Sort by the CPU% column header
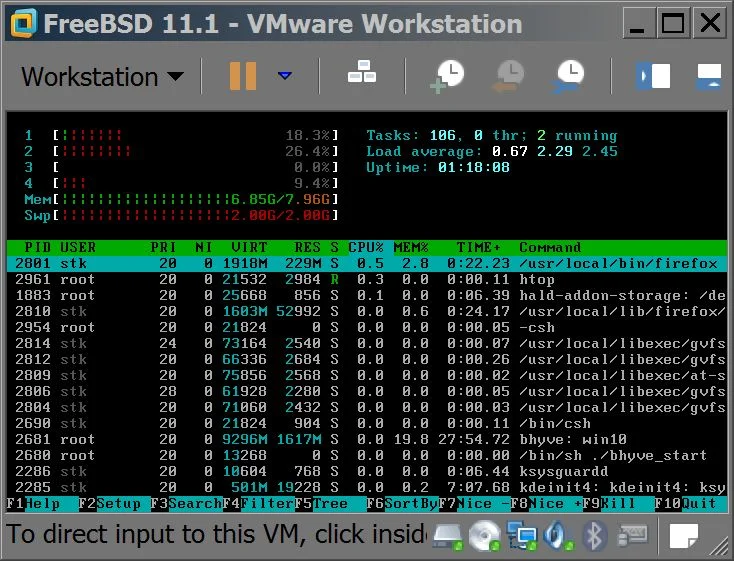Viewport: 734px width, 561px height. pyautogui.click(x=366, y=247)
